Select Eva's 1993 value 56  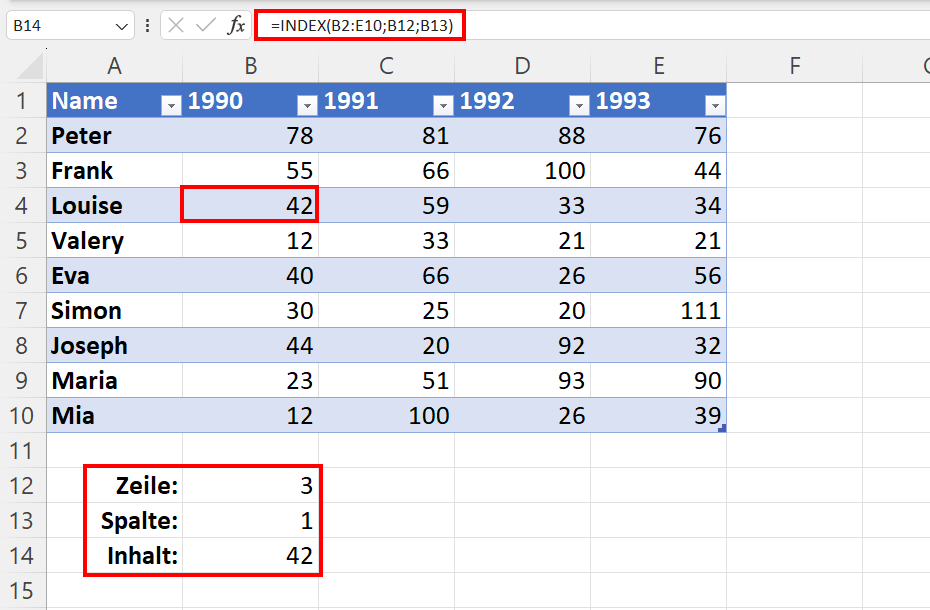pos(658,275)
